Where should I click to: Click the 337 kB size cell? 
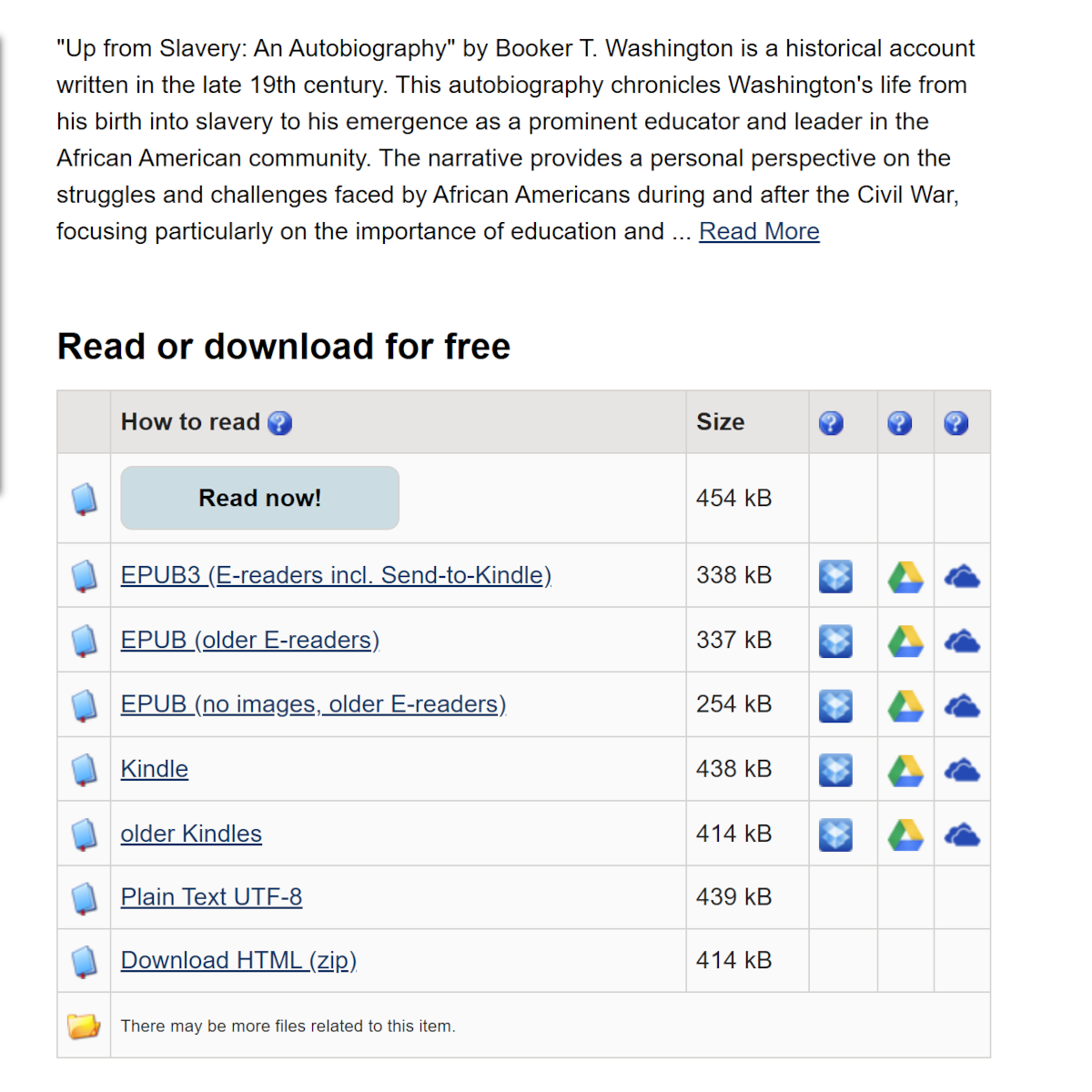pos(747,640)
